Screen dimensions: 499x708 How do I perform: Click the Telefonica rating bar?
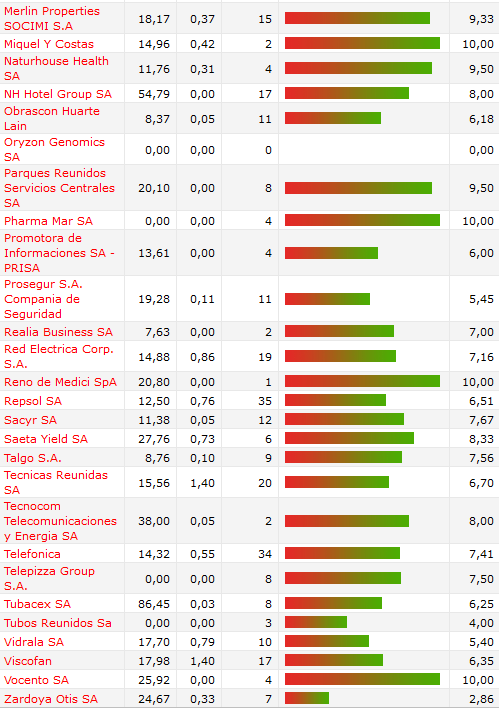(342, 553)
